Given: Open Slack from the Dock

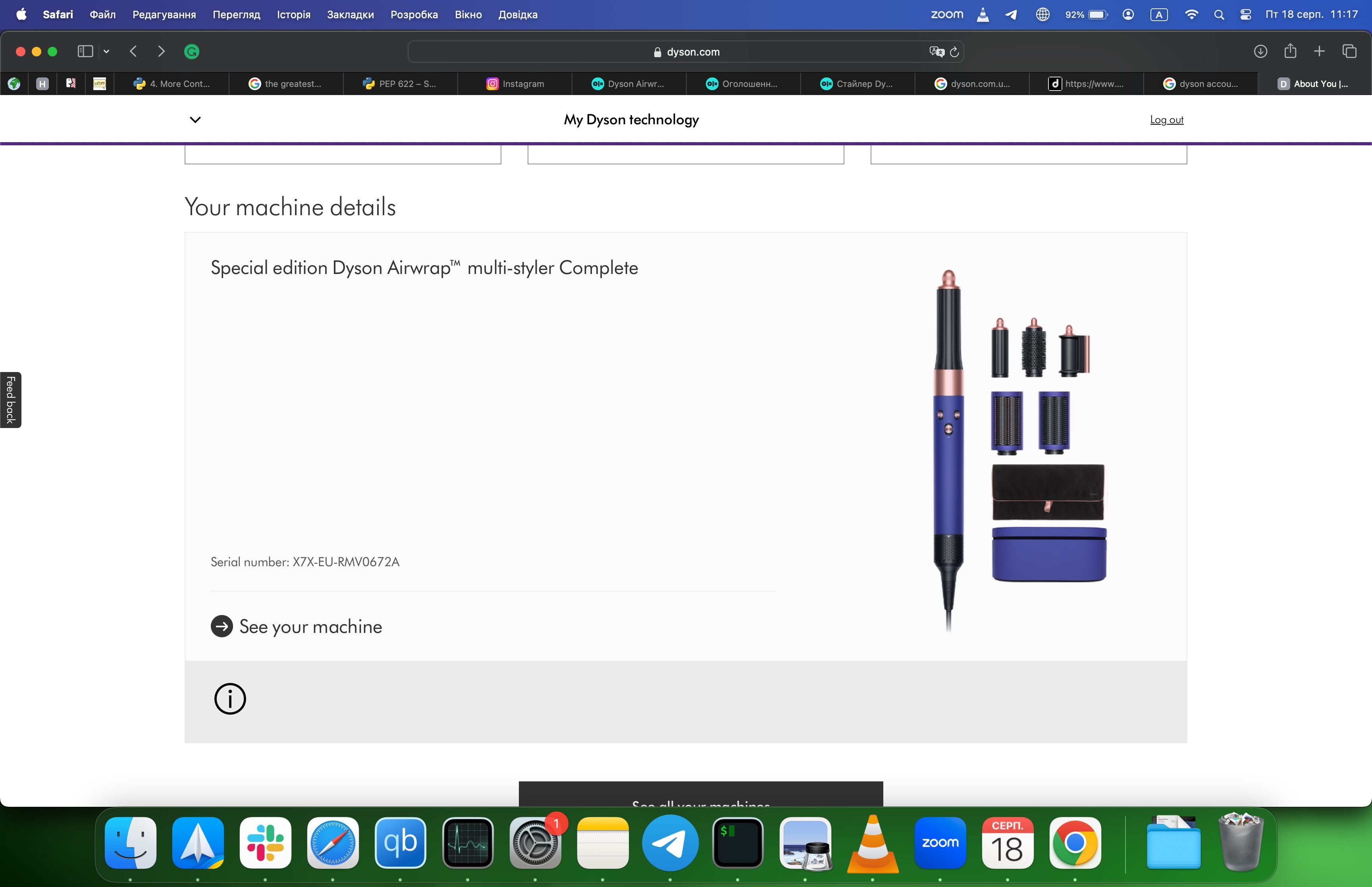Looking at the screenshot, I should tap(266, 843).
